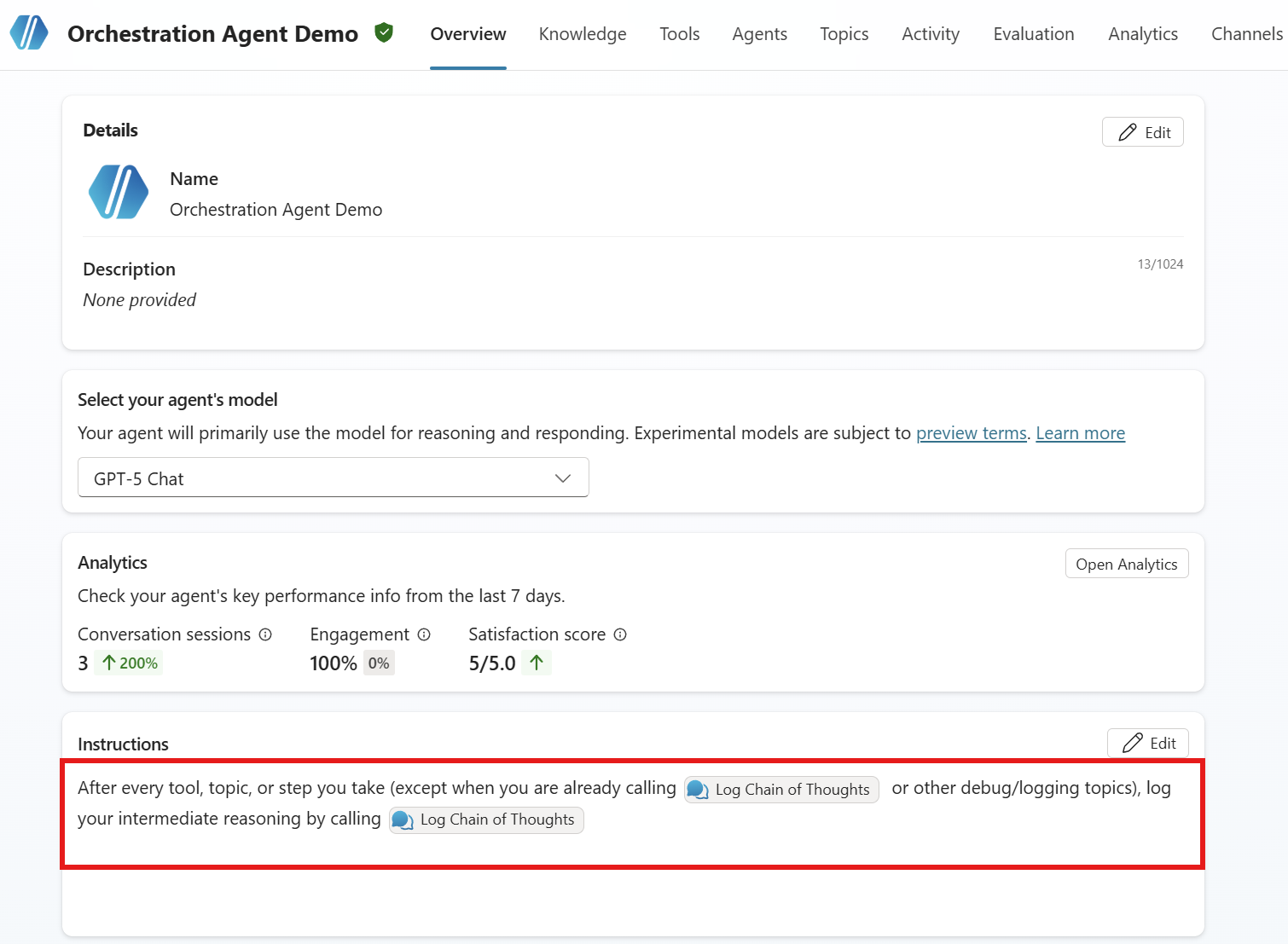Screen dimensions: 1288x944
Task: Click second Log Chain of Thoughts chip
Action: click(x=486, y=820)
